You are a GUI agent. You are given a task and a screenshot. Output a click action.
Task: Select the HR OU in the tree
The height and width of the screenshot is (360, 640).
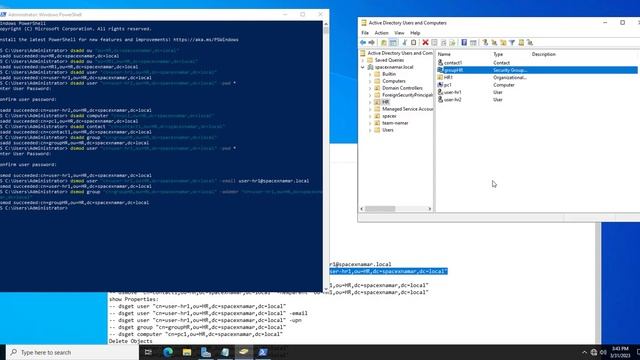pos(386,102)
